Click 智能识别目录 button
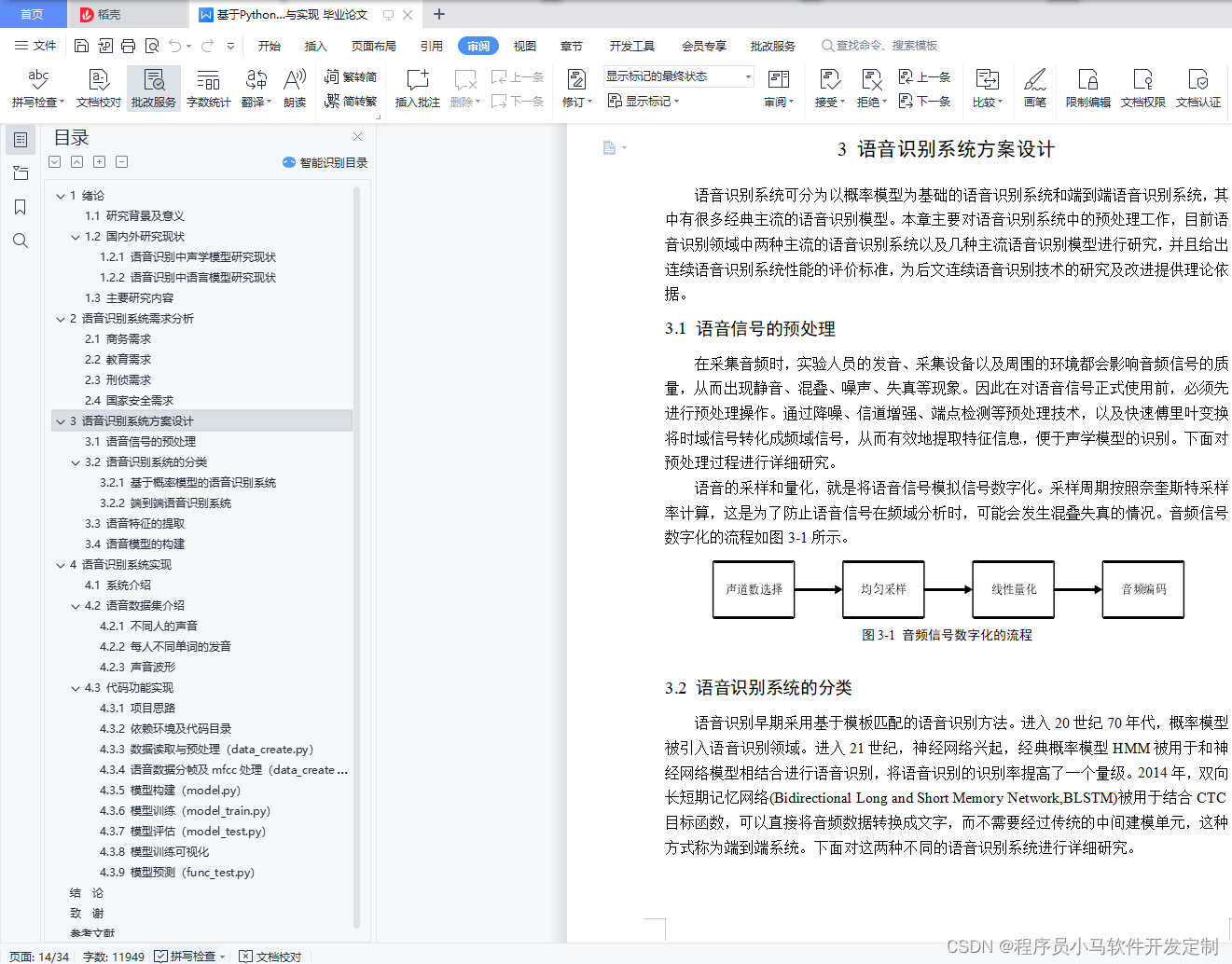This screenshot has width=1232, height=964. (325, 162)
